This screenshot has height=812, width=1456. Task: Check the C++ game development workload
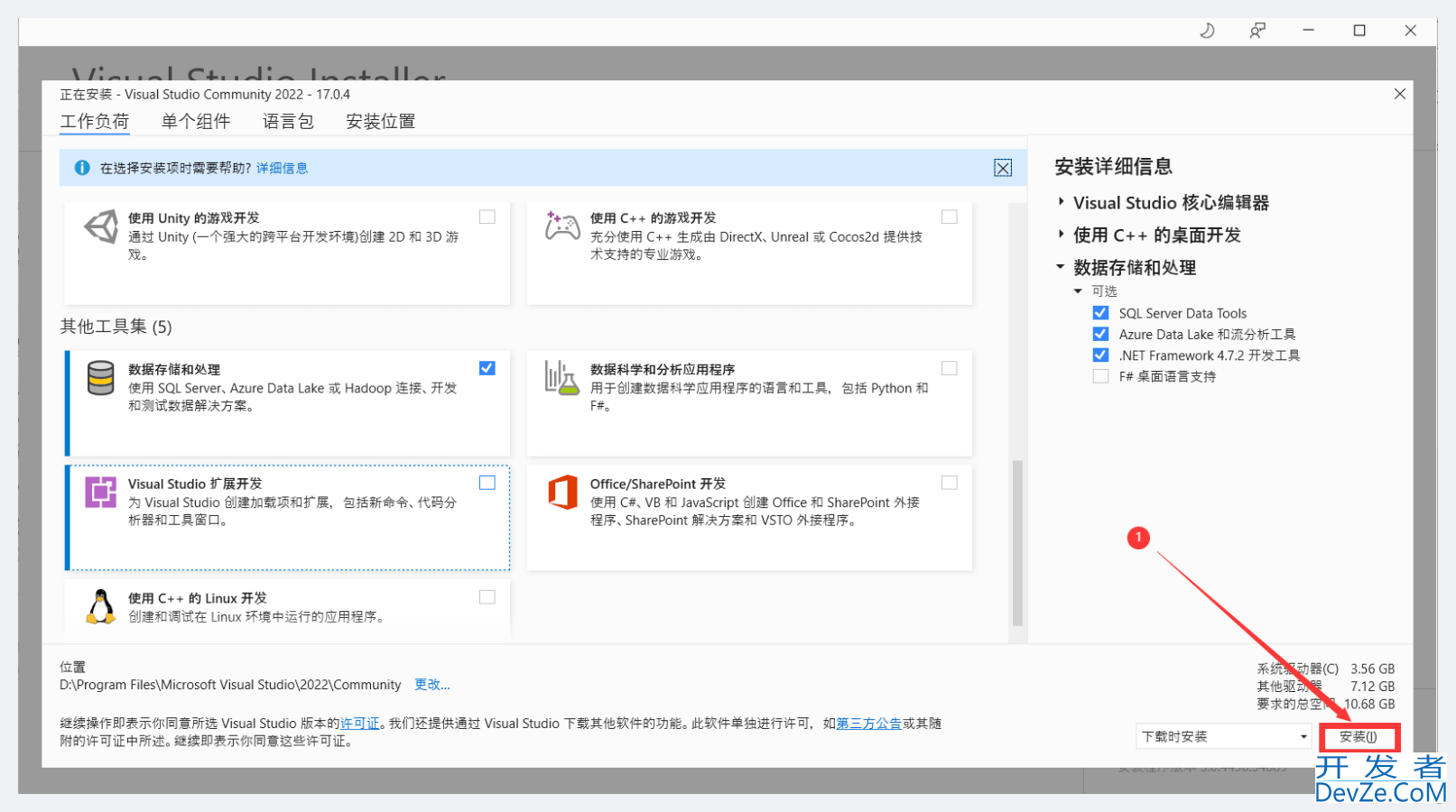tap(950, 217)
